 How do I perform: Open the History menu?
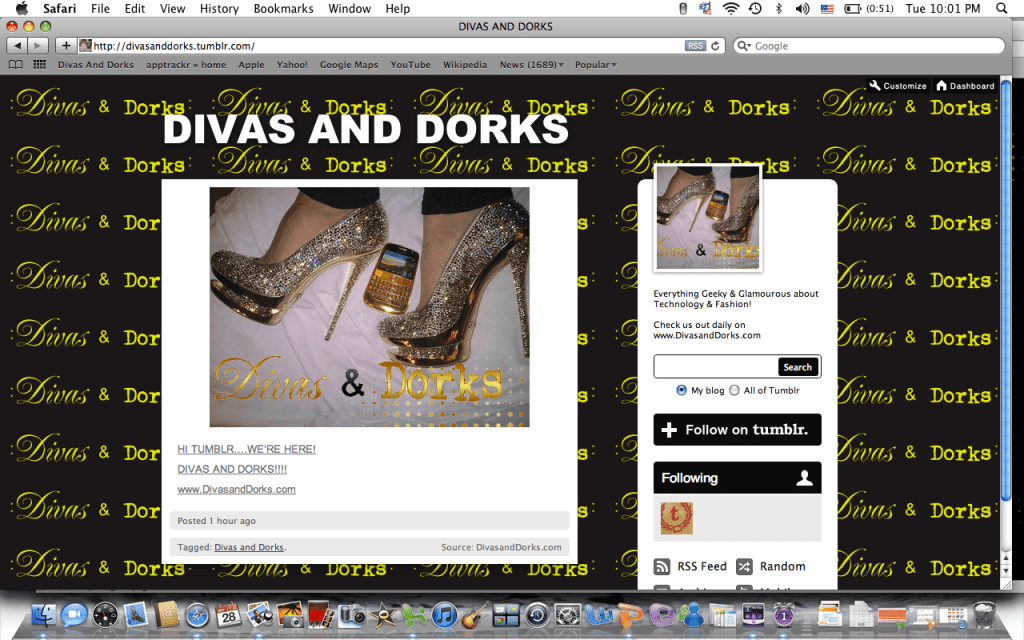point(218,8)
